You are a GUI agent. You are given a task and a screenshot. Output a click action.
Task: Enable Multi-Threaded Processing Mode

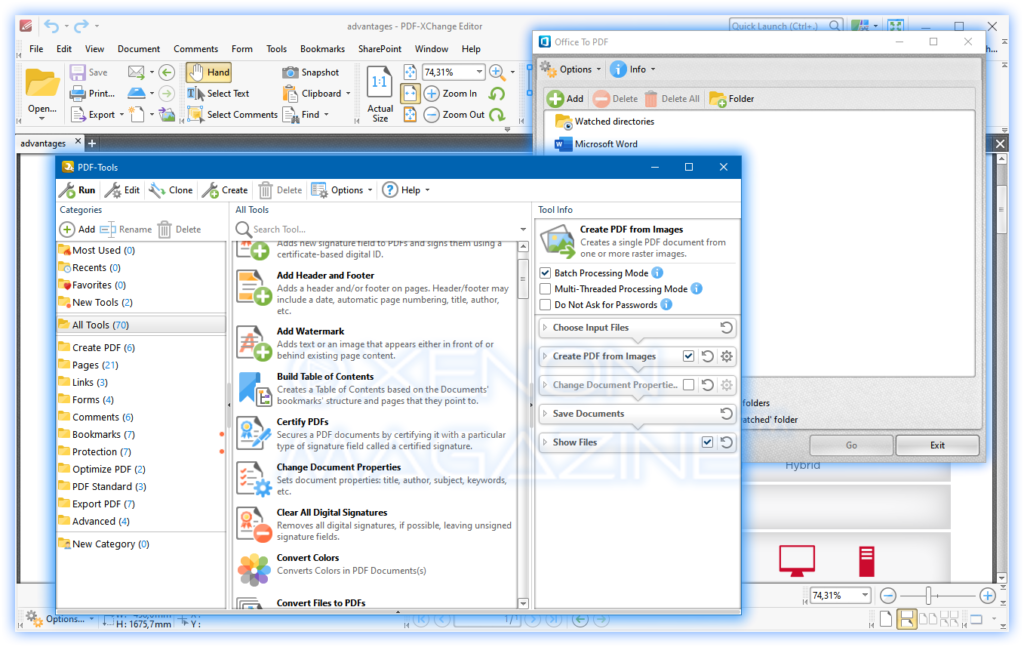point(543,289)
